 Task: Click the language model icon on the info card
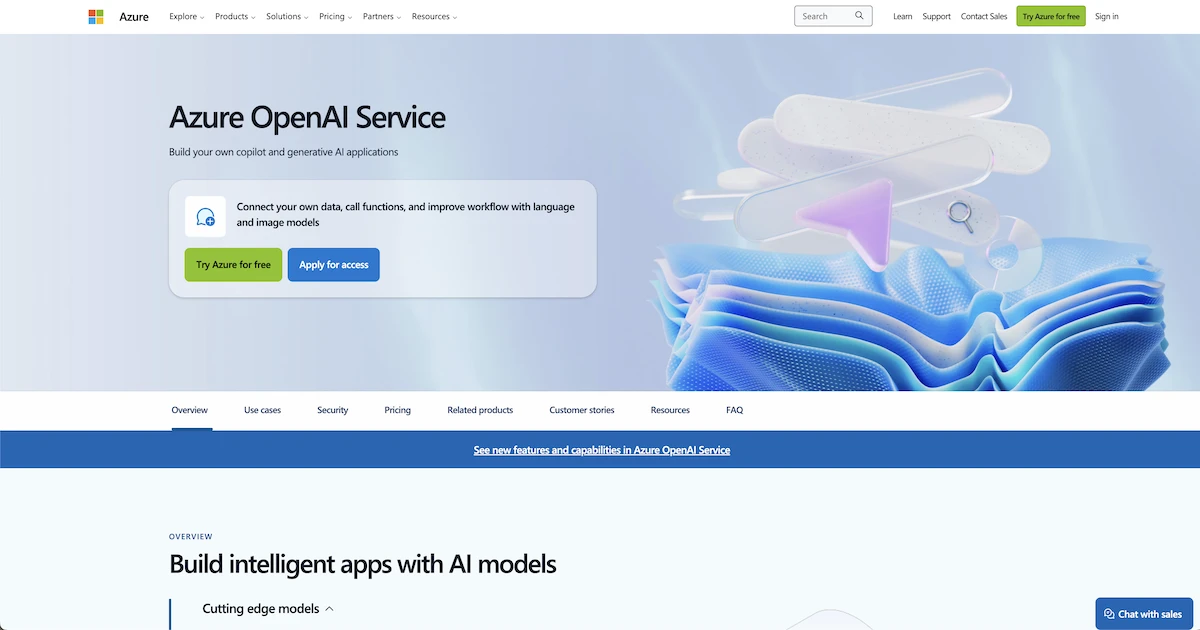(x=205, y=215)
